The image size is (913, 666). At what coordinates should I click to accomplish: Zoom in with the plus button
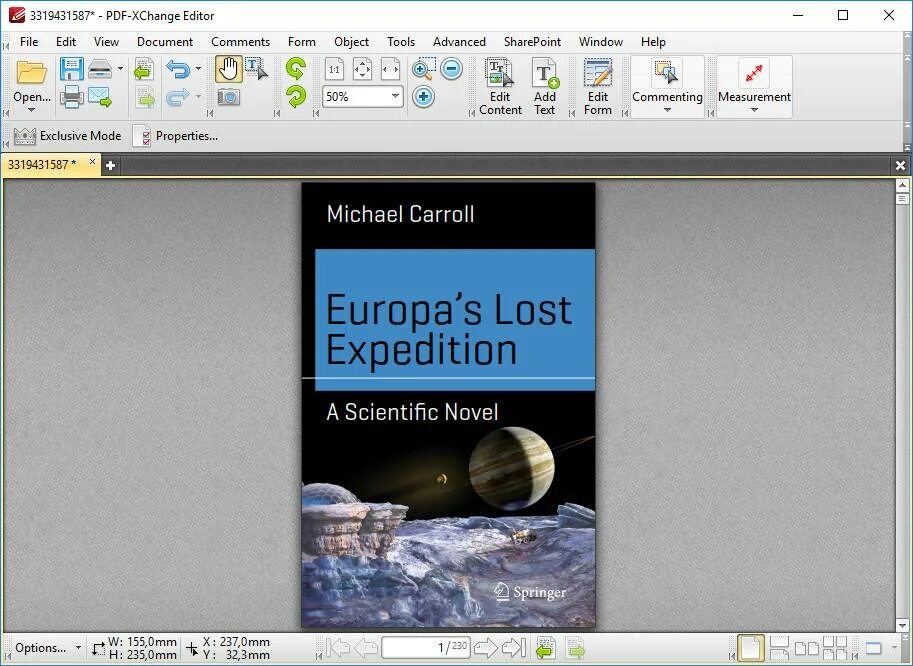coord(423,97)
